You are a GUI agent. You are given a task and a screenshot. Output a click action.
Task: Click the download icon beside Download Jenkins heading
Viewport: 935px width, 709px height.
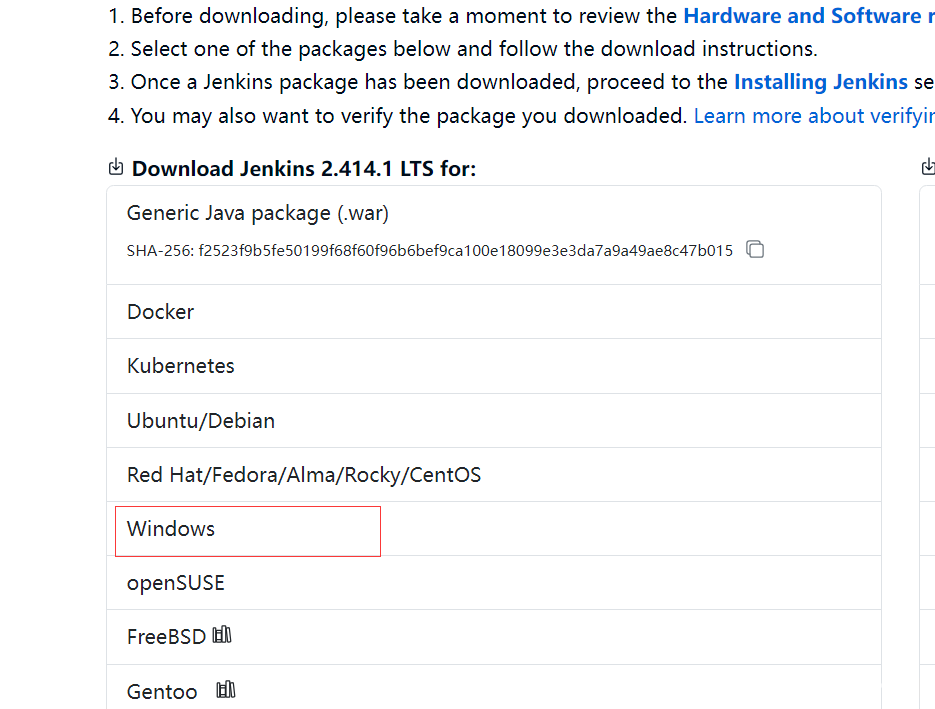(x=116, y=167)
